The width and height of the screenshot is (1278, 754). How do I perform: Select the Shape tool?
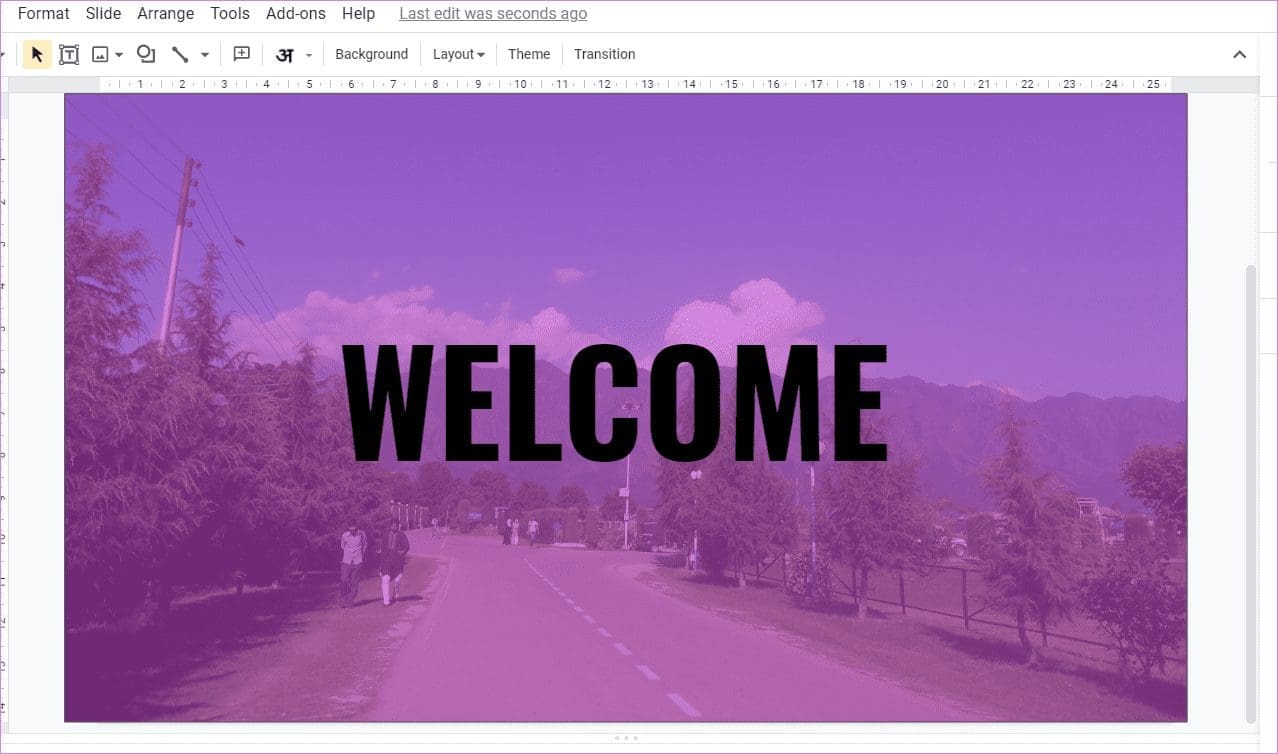tap(146, 54)
